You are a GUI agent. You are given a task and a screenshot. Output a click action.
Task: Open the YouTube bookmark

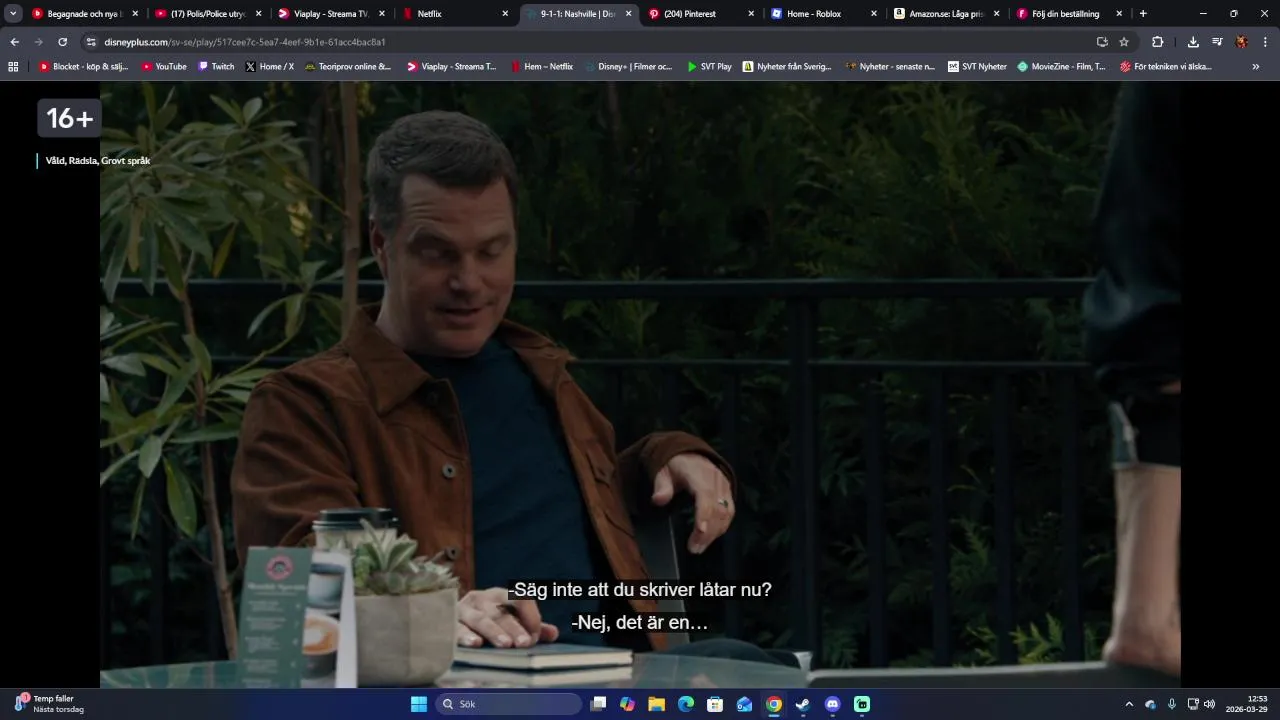164,66
